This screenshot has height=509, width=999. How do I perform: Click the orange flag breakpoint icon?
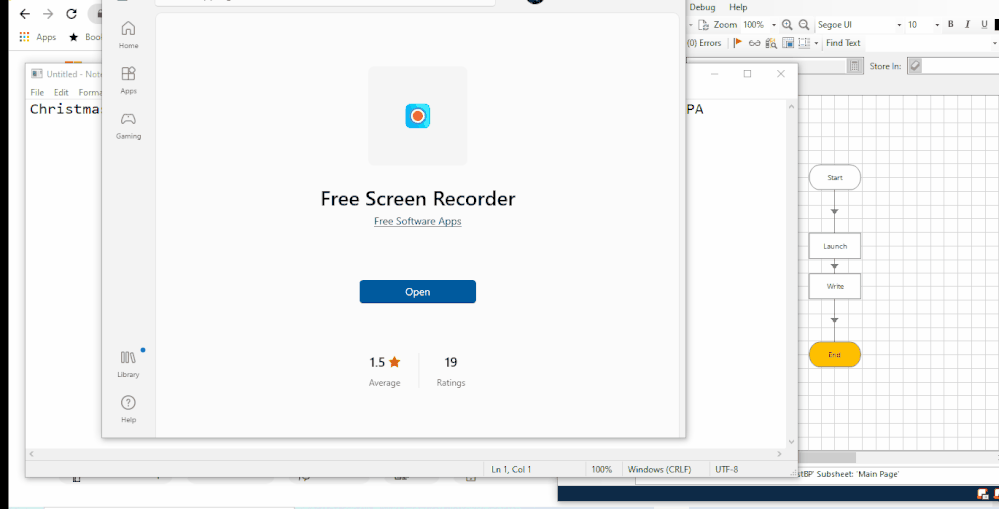[x=738, y=43]
